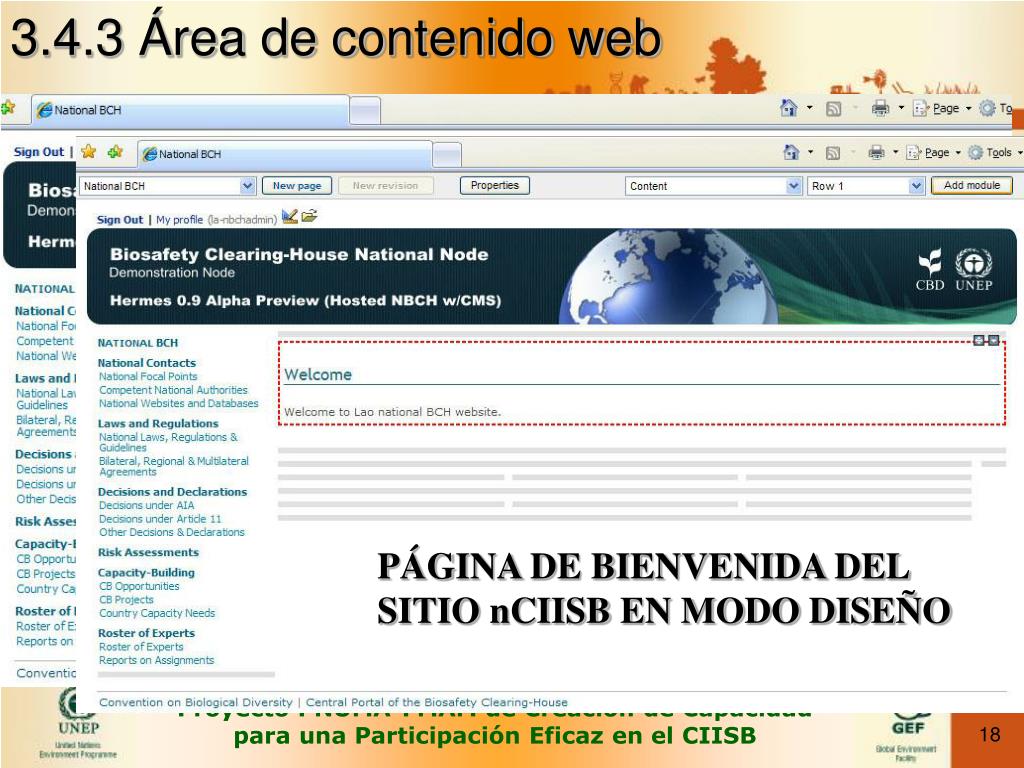Screen dimensions: 1024x768
Task: Open Bilateral, Regional & Multilateral Agreements link
Action: [x=174, y=466]
